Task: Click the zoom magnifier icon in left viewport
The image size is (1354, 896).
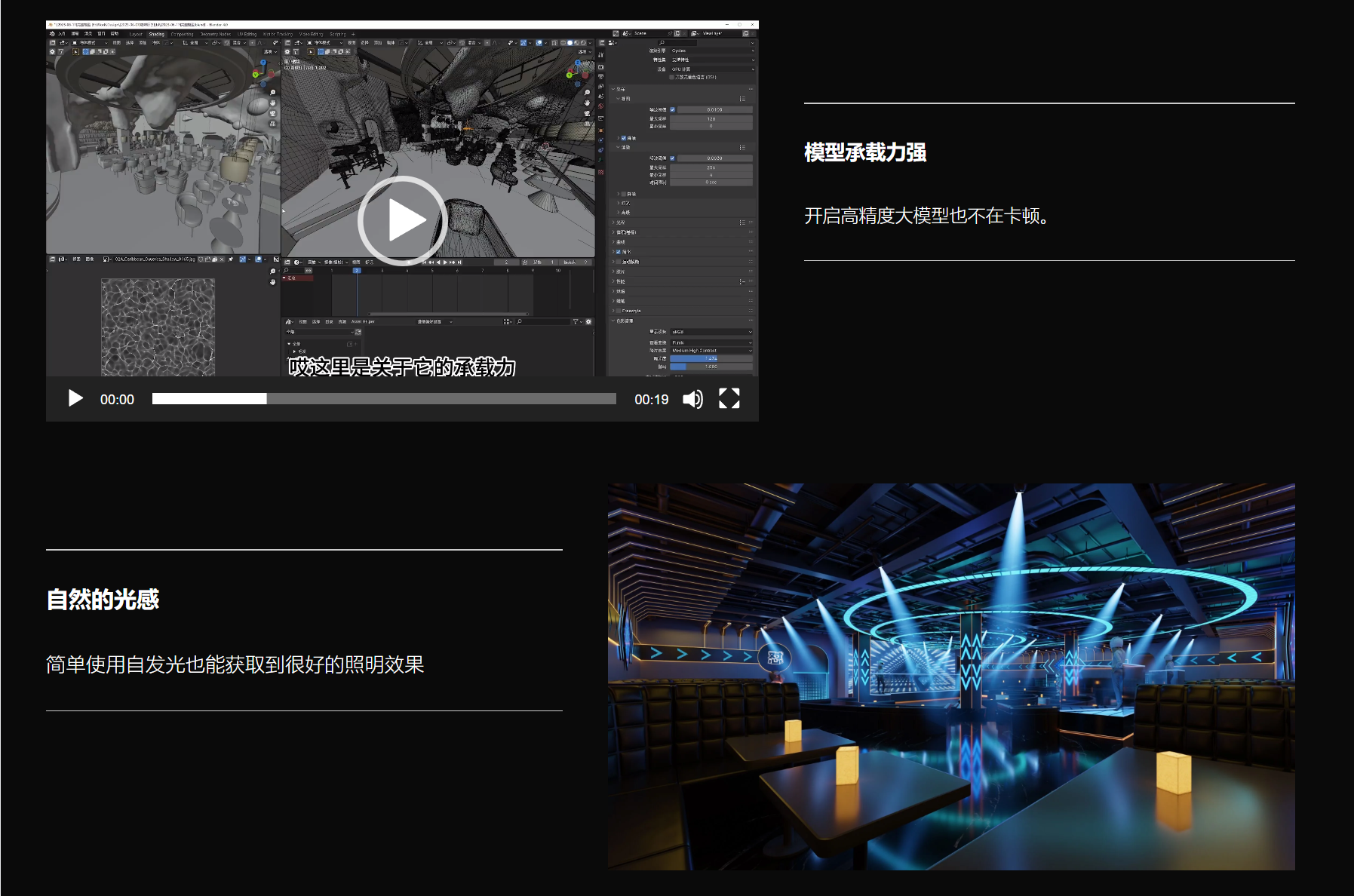Action: tap(272, 93)
